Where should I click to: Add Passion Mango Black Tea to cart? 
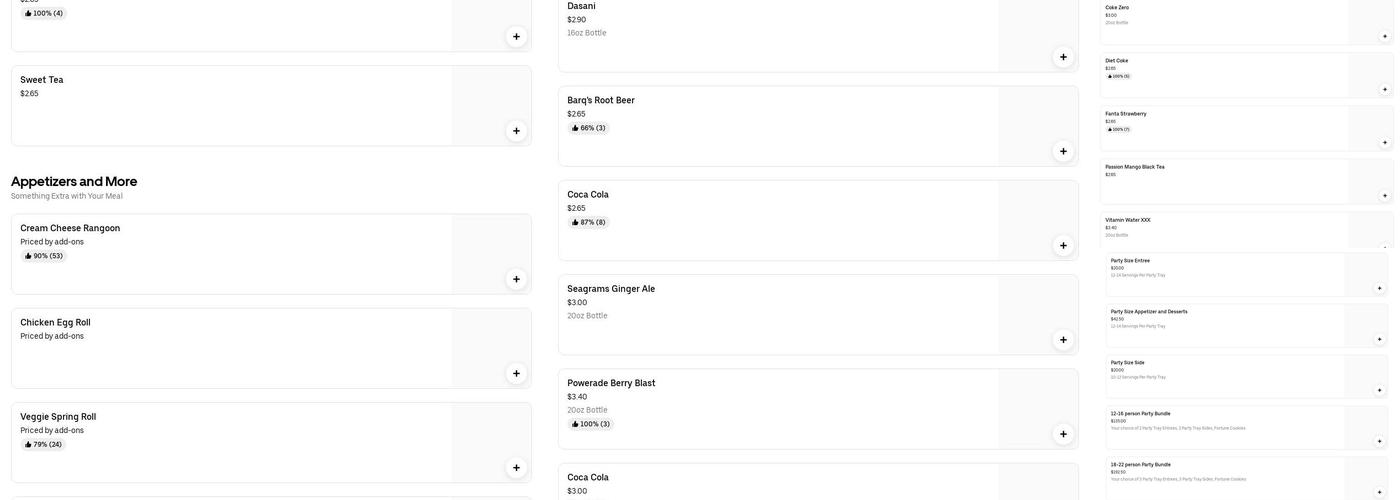[x=1385, y=196]
